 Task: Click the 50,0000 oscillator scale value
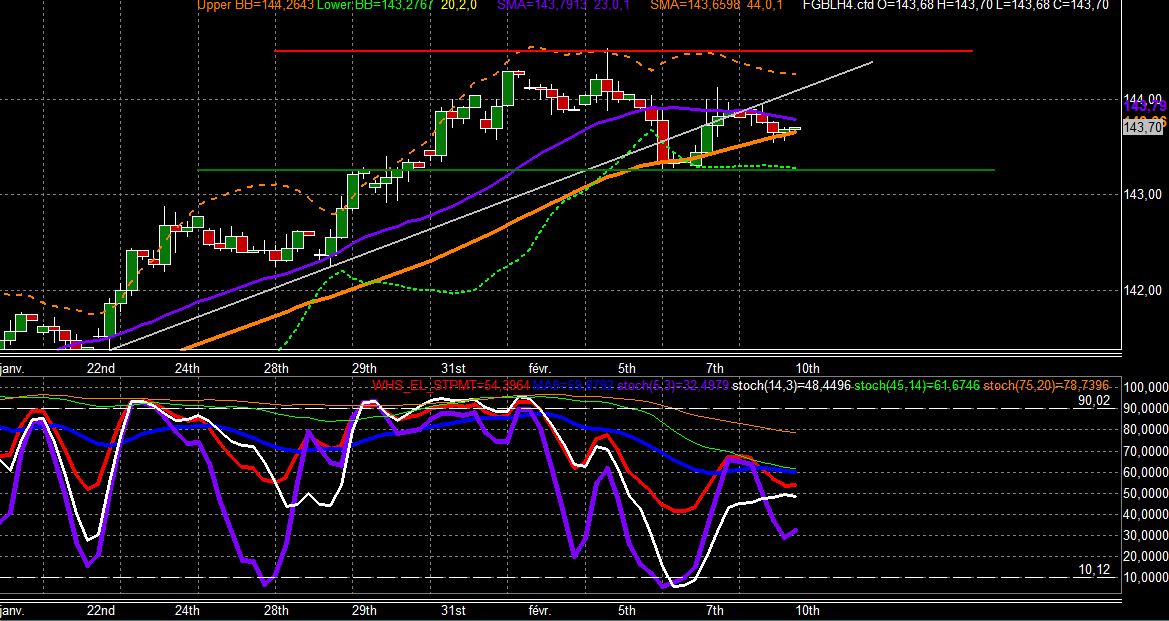(1145, 493)
